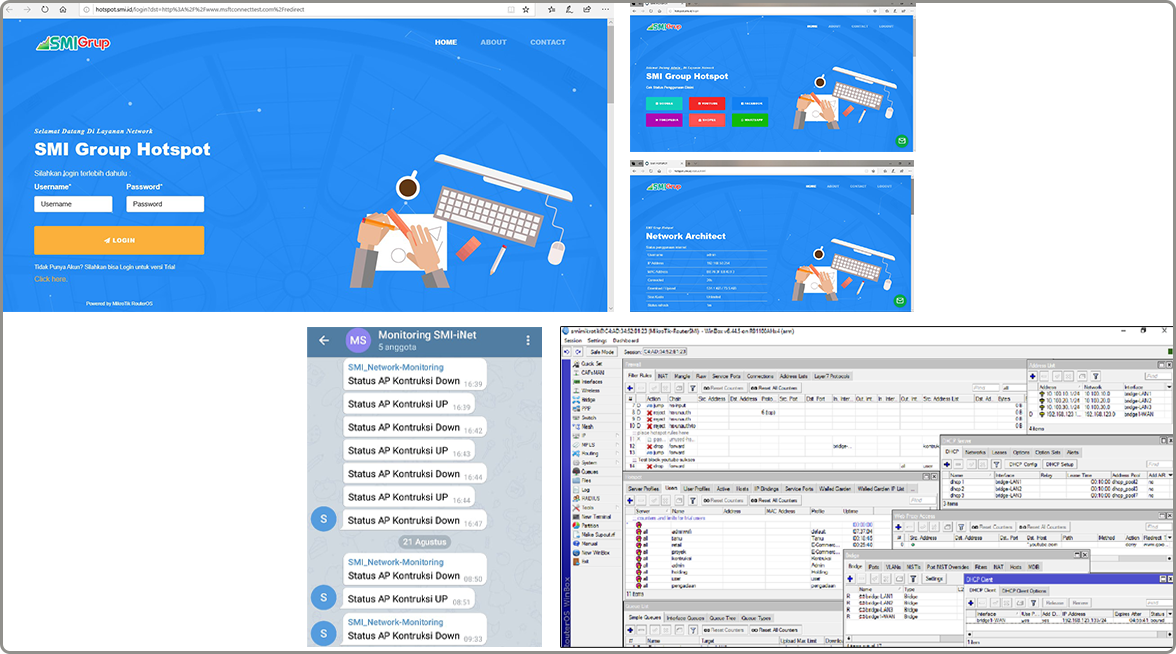The width and height of the screenshot is (1176, 654).
Task: Click Release button in DHCP Client window
Action: coord(1054,603)
